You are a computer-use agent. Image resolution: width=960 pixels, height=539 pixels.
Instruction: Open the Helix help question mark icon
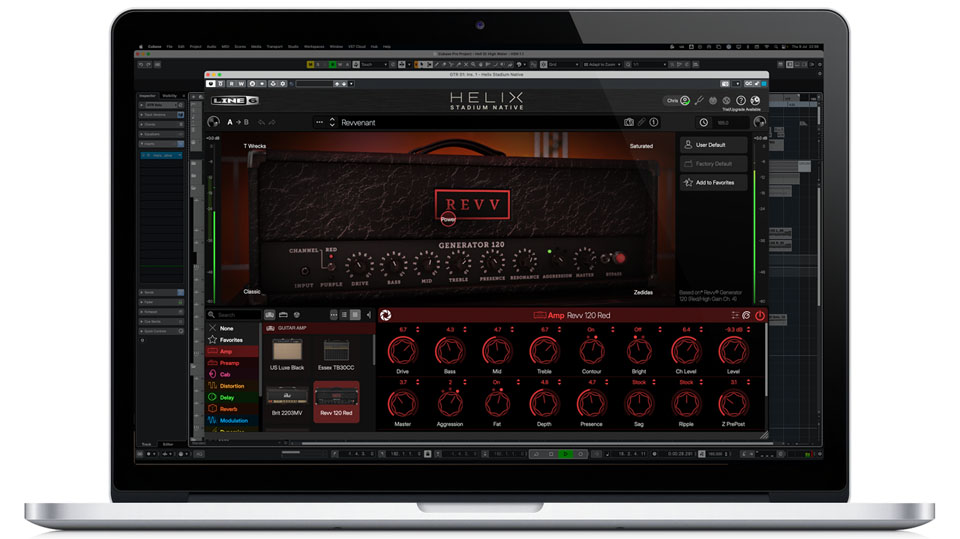pyautogui.click(x=741, y=100)
